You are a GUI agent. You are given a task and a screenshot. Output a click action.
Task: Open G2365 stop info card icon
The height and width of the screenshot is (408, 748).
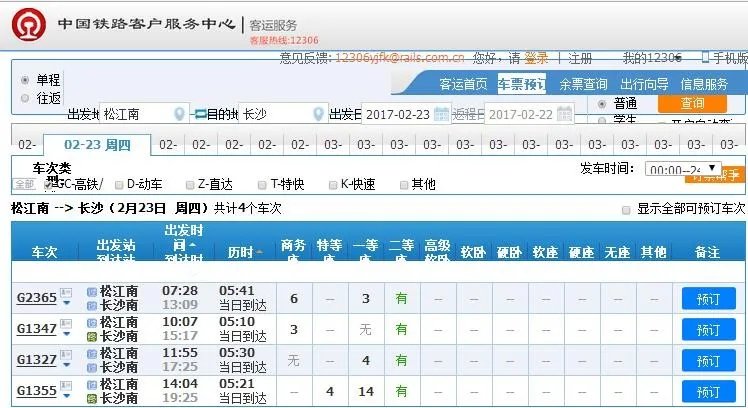point(66,292)
